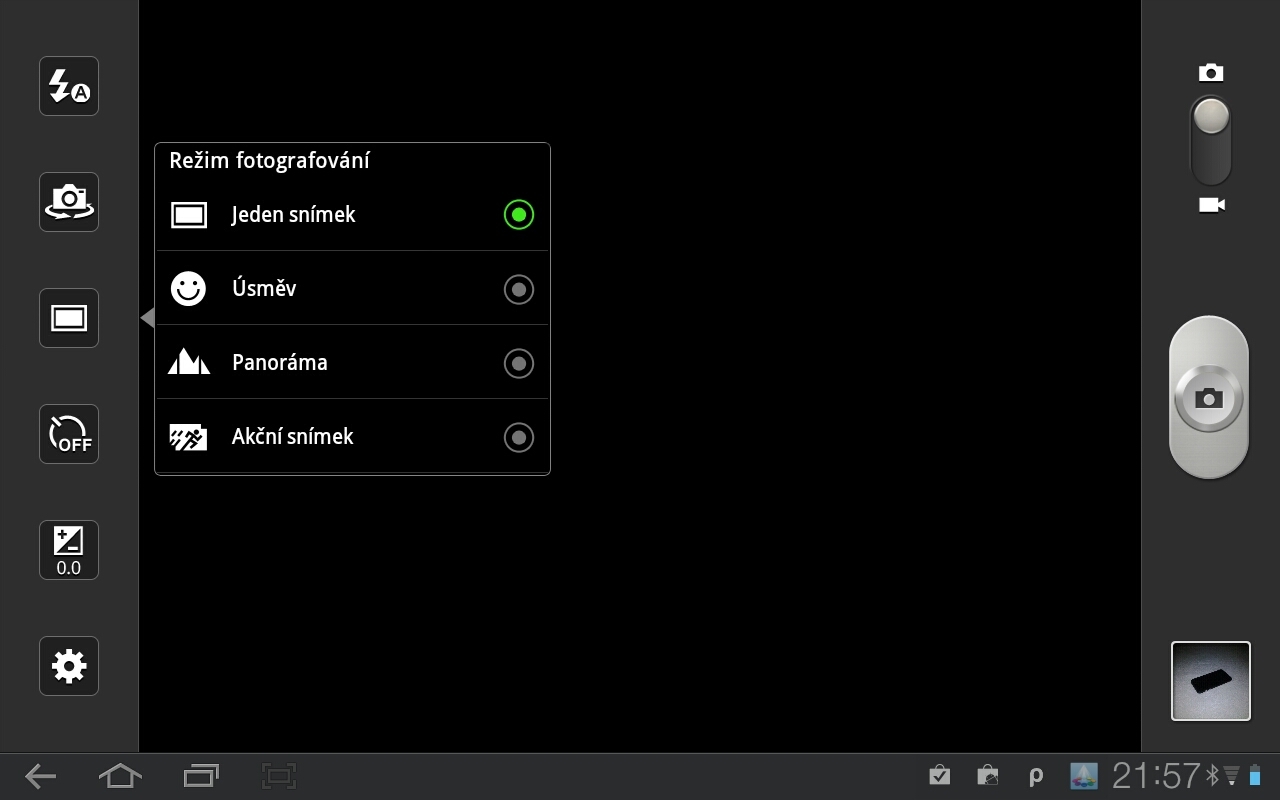Open the self-timer OFF setting
Image resolution: width=1280 pixels, height=800 pixels.
tap(69, 434)
